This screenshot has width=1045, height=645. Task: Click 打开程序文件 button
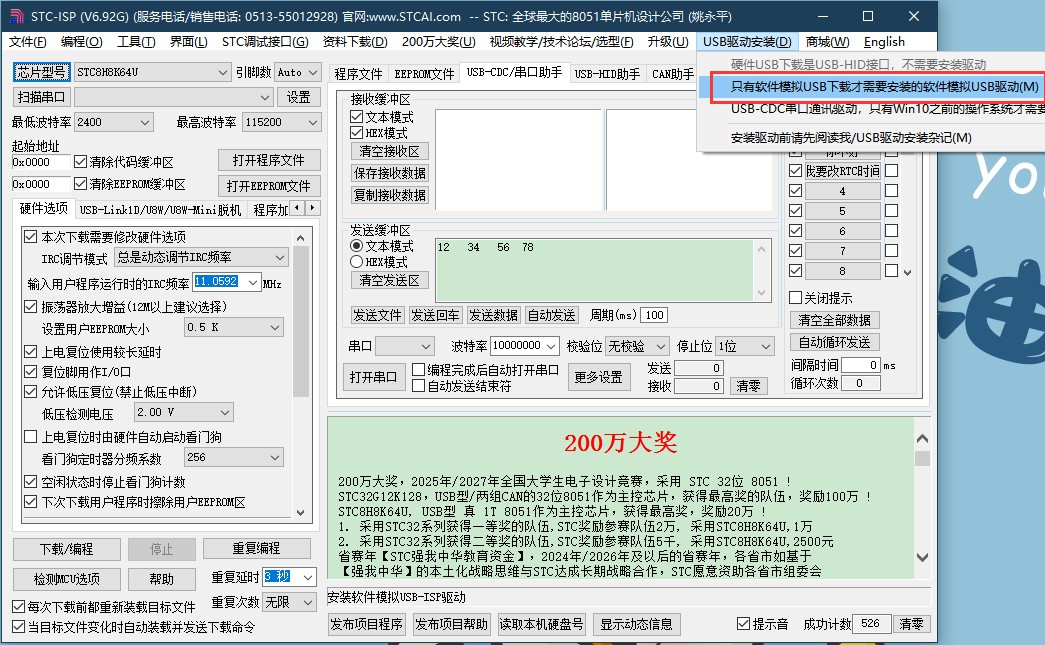click(x=269, y=161)
